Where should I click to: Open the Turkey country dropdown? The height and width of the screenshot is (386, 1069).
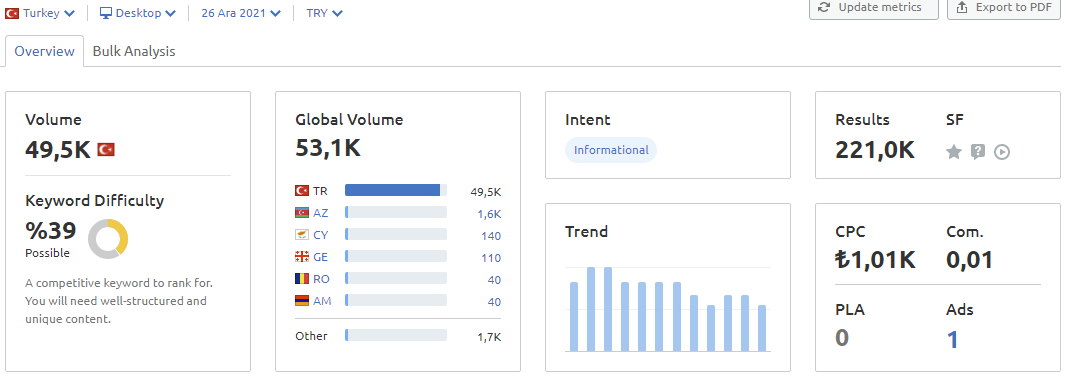(40, 13)
